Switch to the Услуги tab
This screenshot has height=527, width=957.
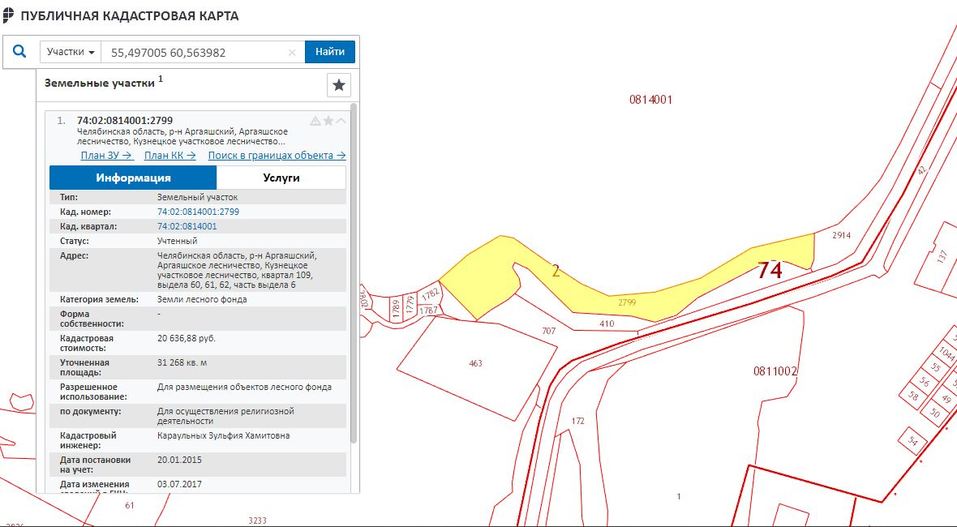point(281,178)
